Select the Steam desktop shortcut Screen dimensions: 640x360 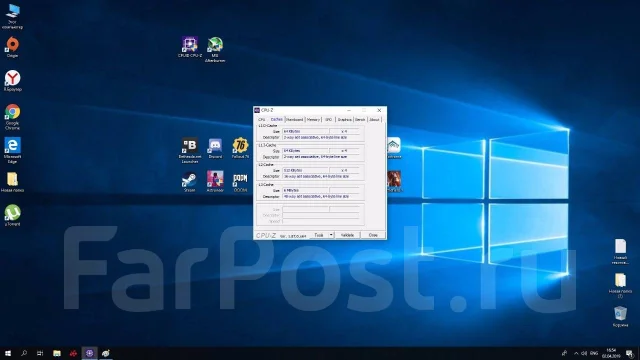pyautogui.click(x=189, y=182)
